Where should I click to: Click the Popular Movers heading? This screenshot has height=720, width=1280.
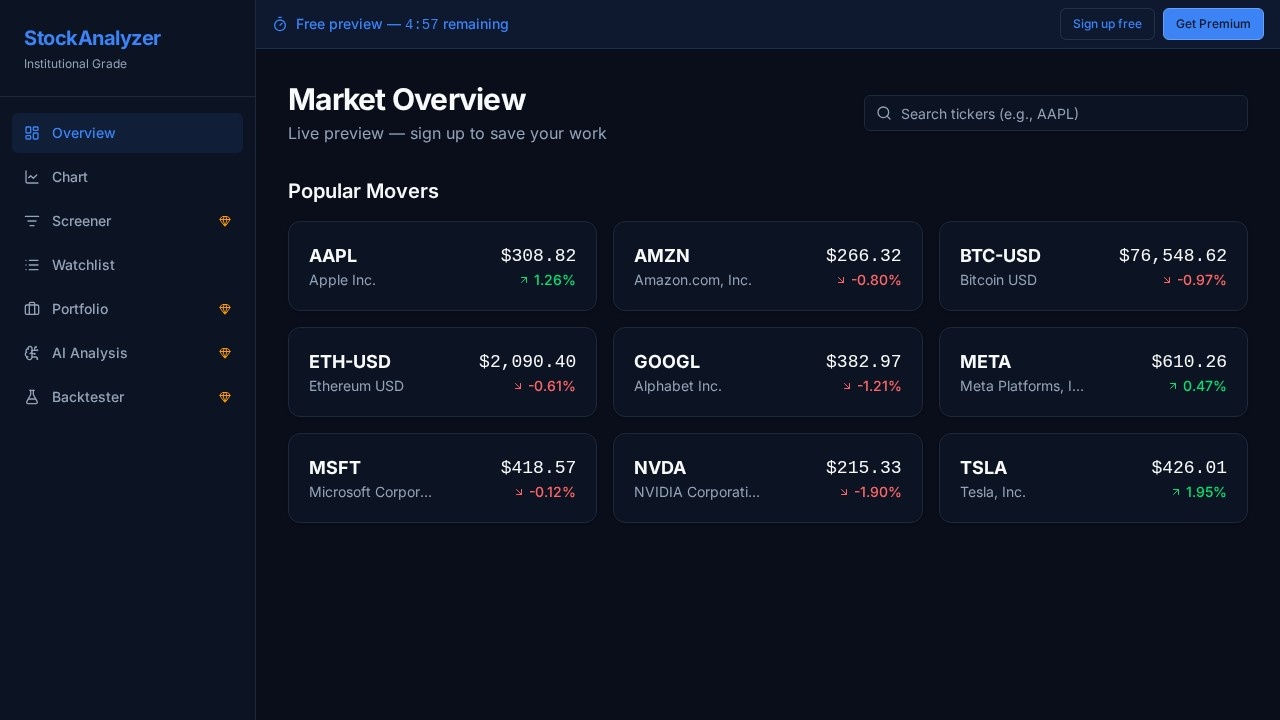point(363,191)
